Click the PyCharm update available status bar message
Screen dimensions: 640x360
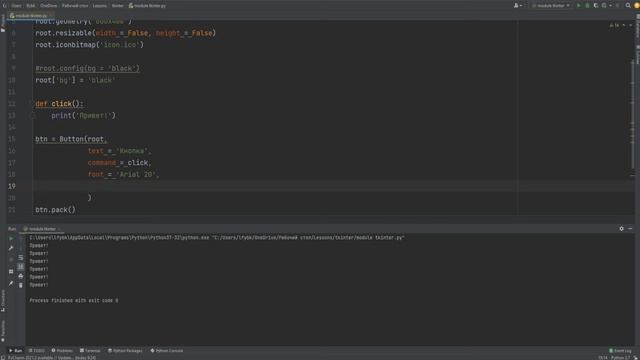52,358
